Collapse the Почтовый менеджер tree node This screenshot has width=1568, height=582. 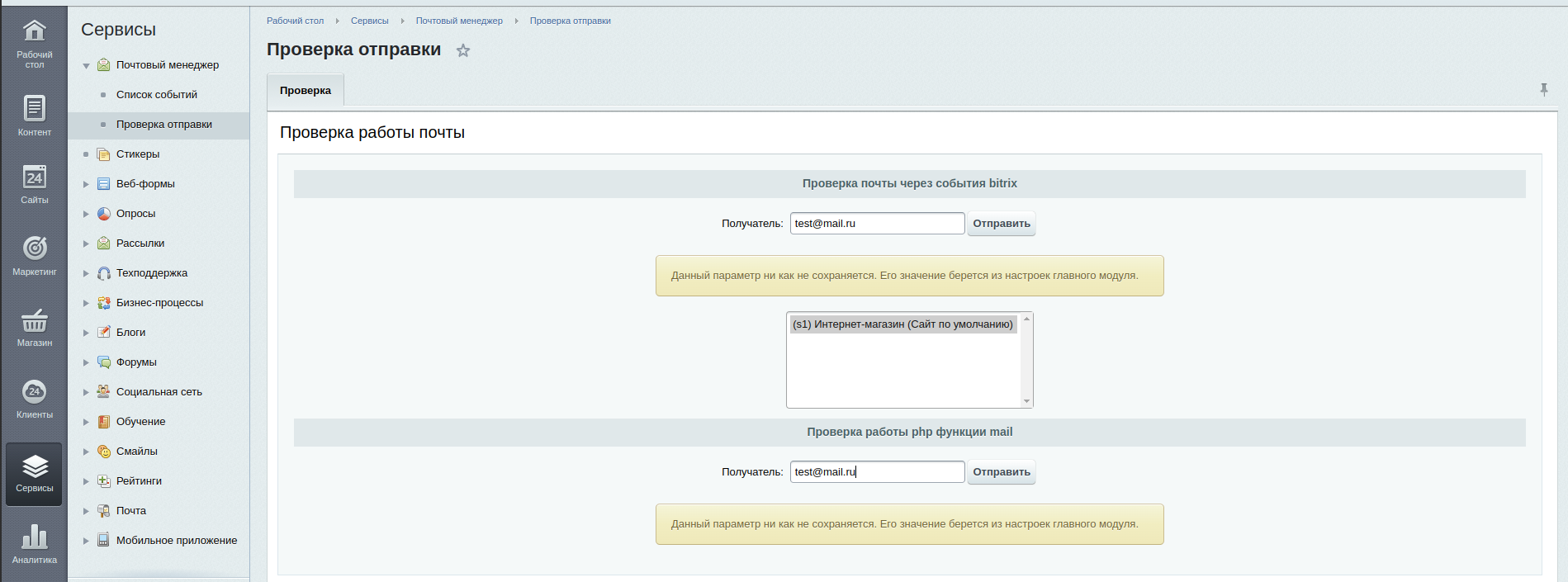click(x=86, y=65)
